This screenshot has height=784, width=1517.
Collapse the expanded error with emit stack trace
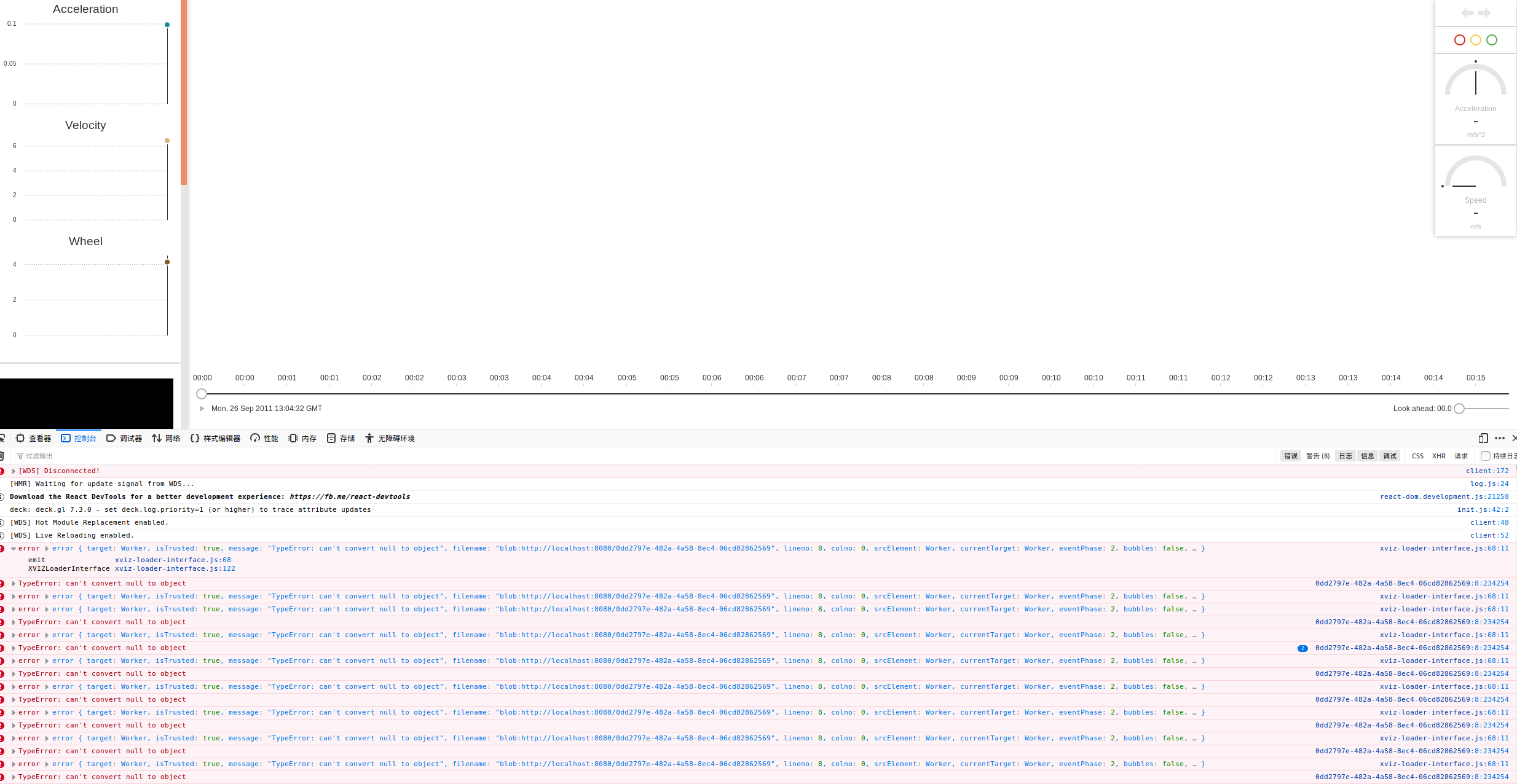14,548
